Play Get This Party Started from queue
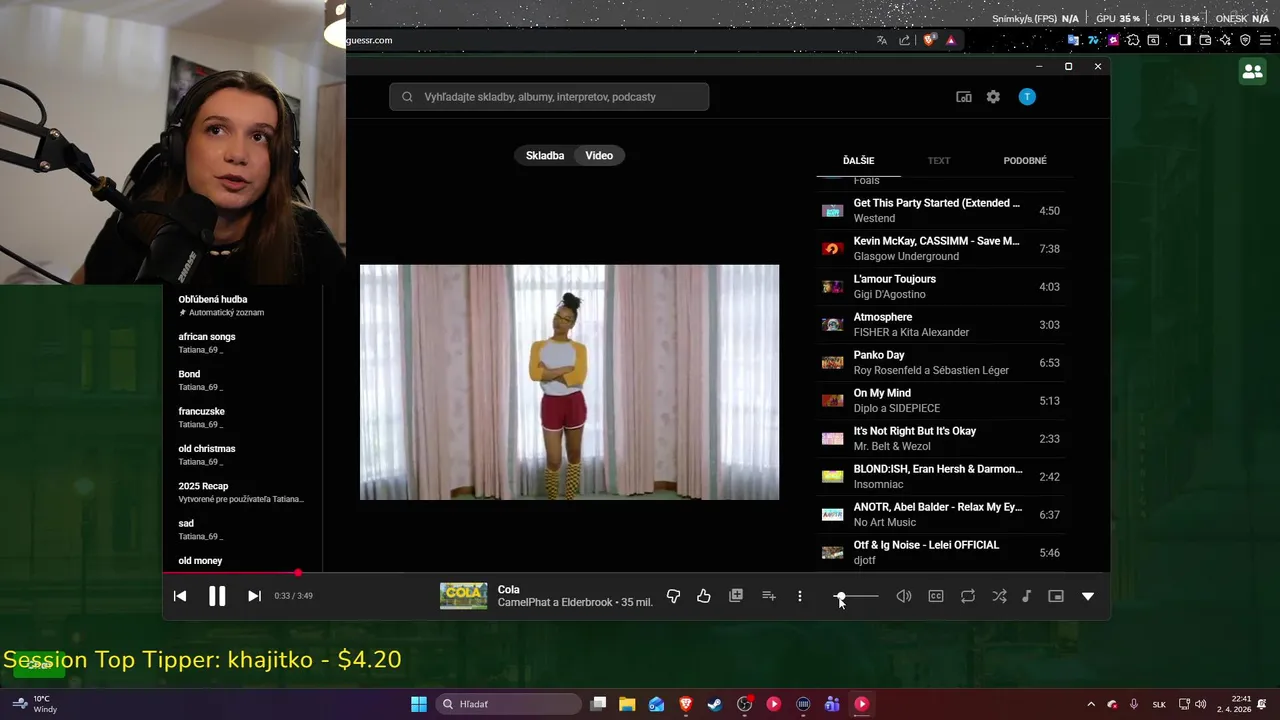Screen dimensions: 1280x720 click(941, 211)
